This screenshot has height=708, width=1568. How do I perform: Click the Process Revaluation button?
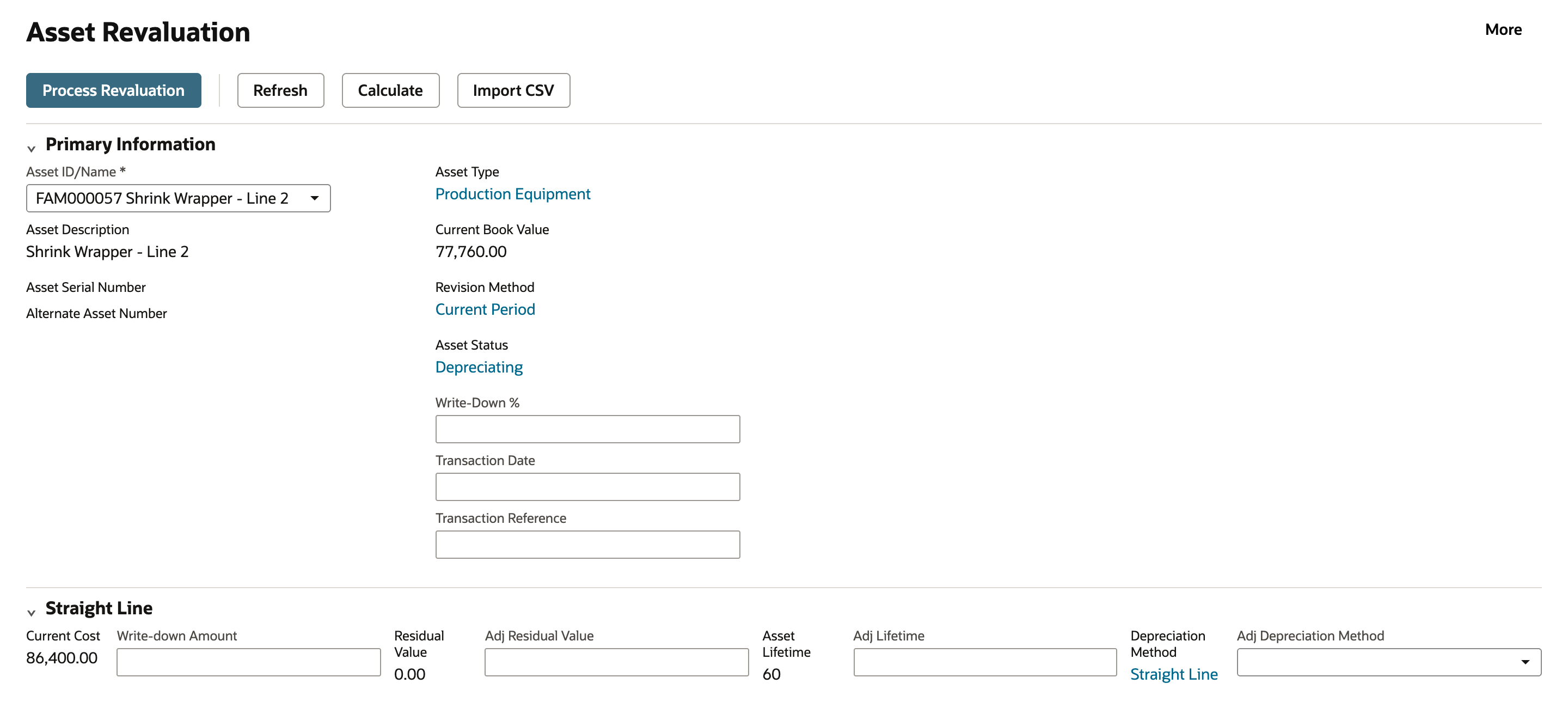click(x=113, y=90)
